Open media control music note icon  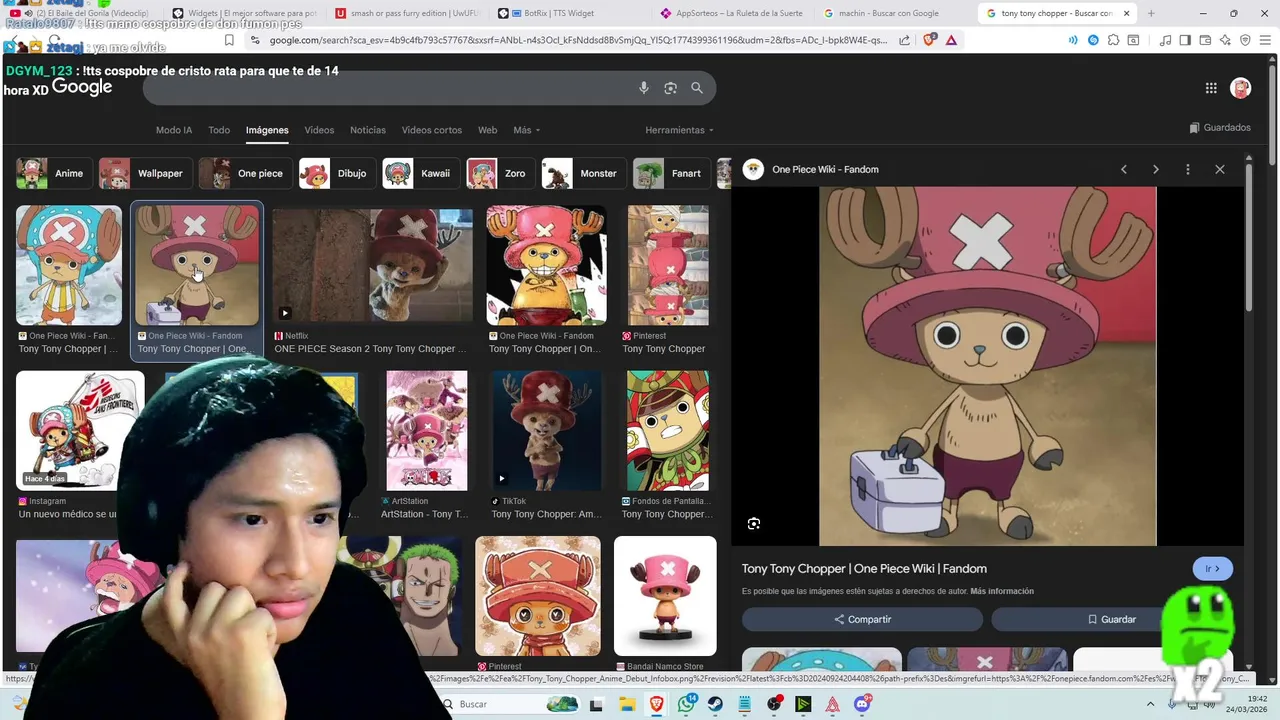[x=1165, y=40]
